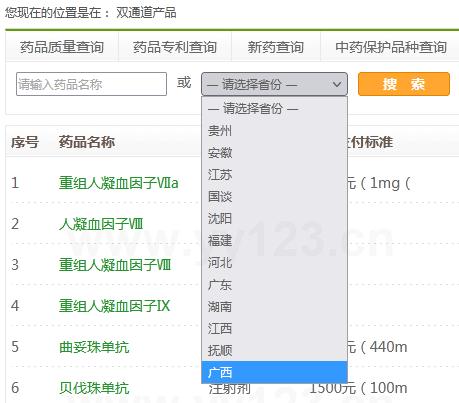
Task: Select 福建 in the province list
Action: [274, 241]
